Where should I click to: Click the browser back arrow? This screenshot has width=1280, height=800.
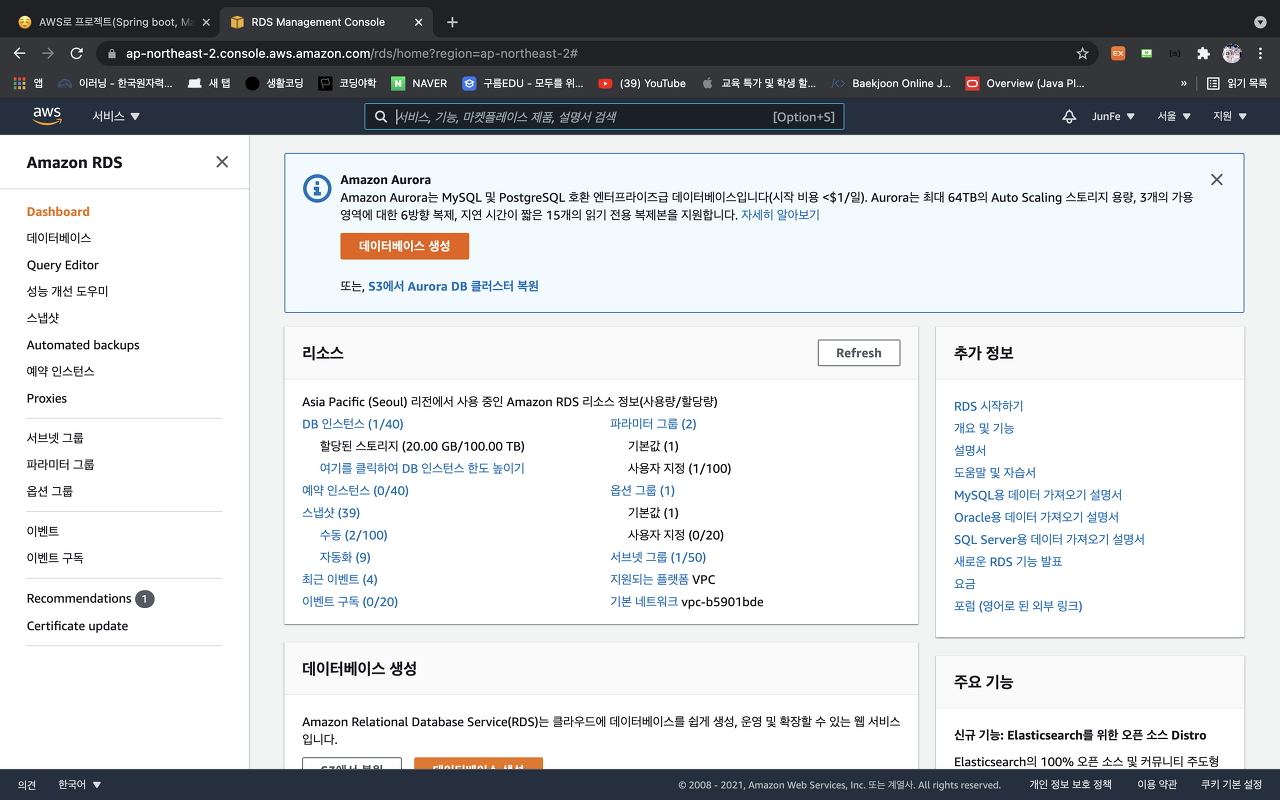coord(19,53)
